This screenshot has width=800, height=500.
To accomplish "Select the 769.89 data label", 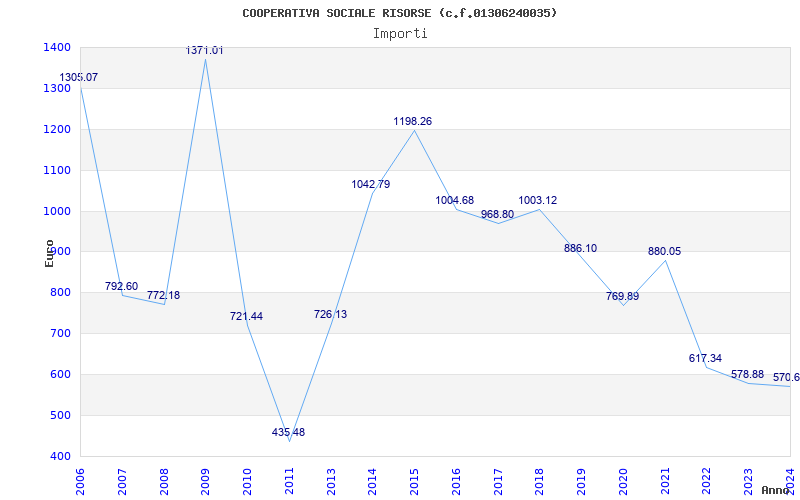I will tap(622, 296).
